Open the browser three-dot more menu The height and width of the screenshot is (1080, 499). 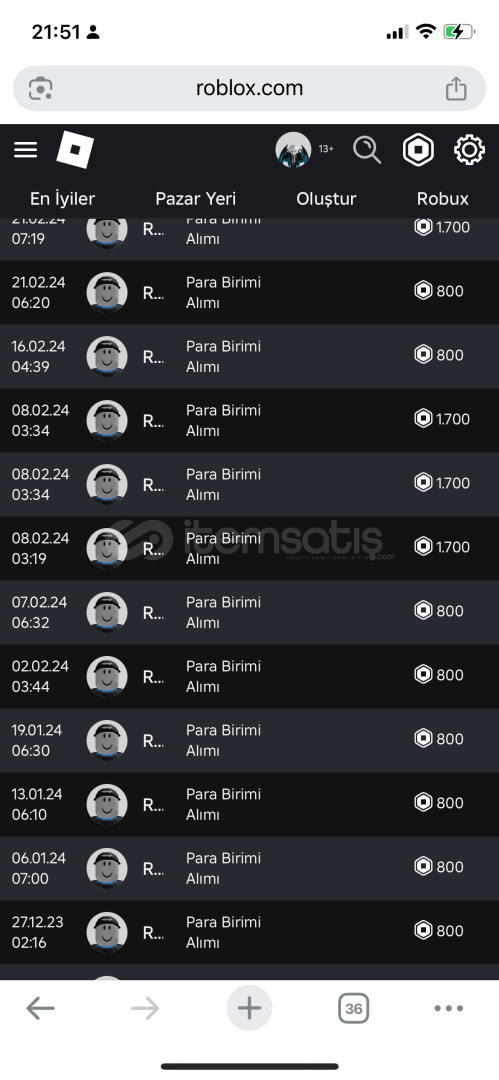[449, 1008]
